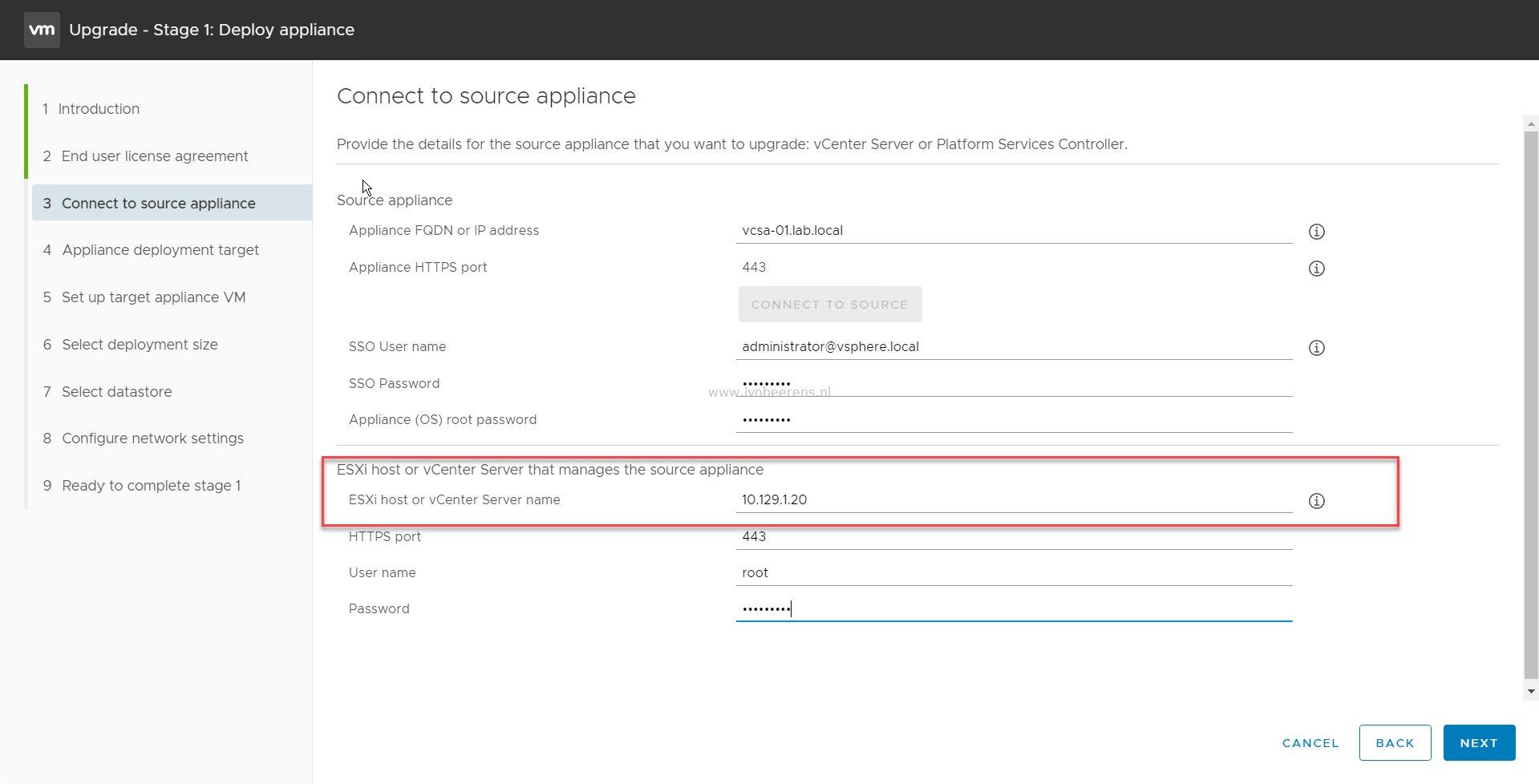Viewport: 1539px width, 784px height.
Task: Click the NEXT button
Action: pyautogui.click(x=1479, y=743)
